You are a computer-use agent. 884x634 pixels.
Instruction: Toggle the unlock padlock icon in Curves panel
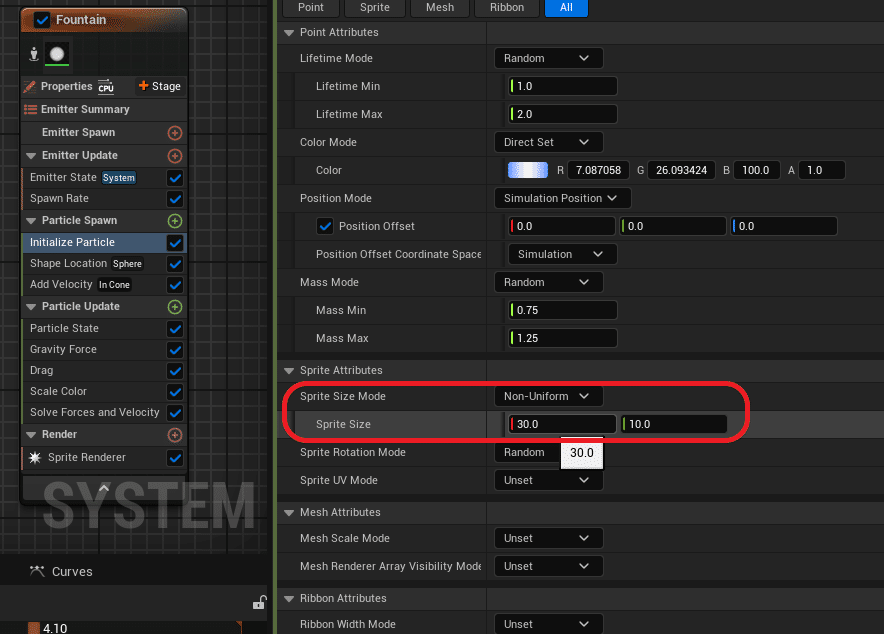(259, 602)
